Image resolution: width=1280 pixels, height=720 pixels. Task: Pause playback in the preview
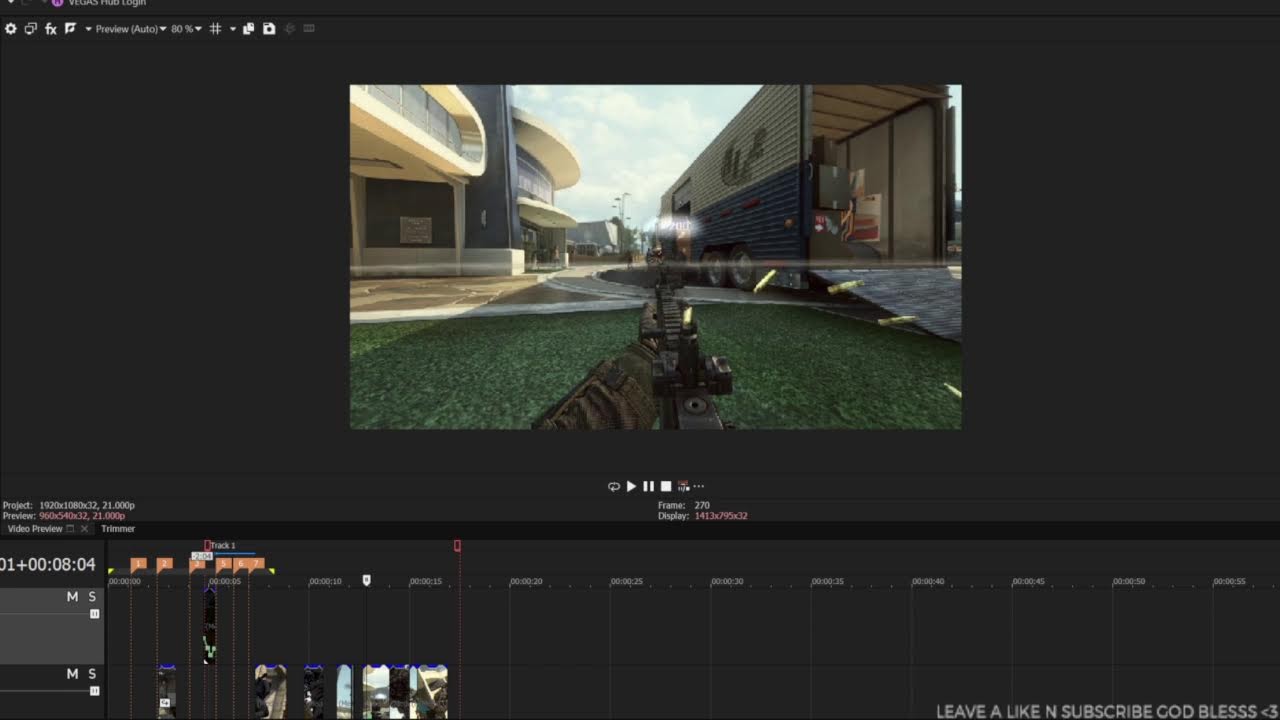pyautogui.click(x=648, y=487)
